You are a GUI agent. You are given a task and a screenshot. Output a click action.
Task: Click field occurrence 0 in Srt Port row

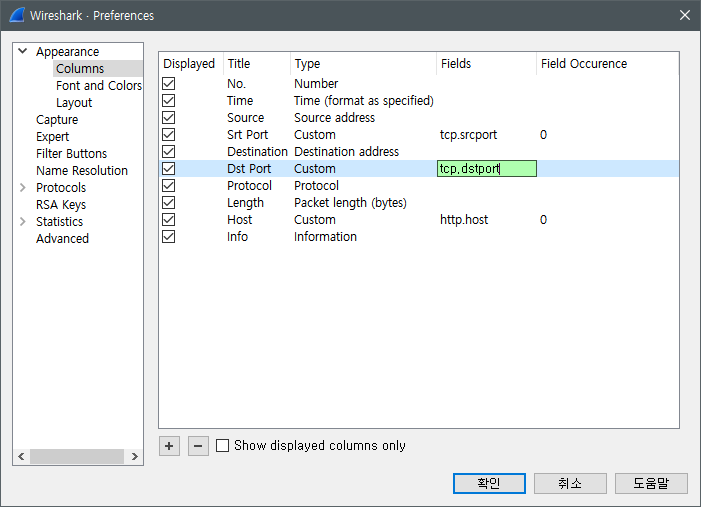(x=543, y=135)
